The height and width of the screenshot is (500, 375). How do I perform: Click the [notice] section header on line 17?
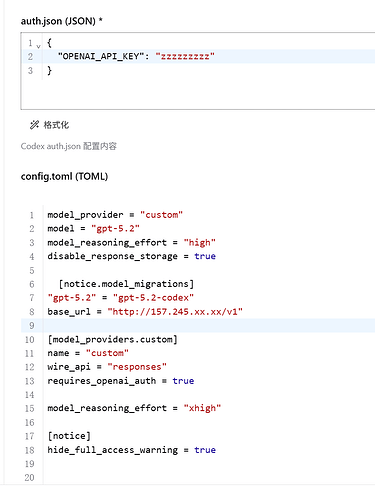(x=69, y=436)
